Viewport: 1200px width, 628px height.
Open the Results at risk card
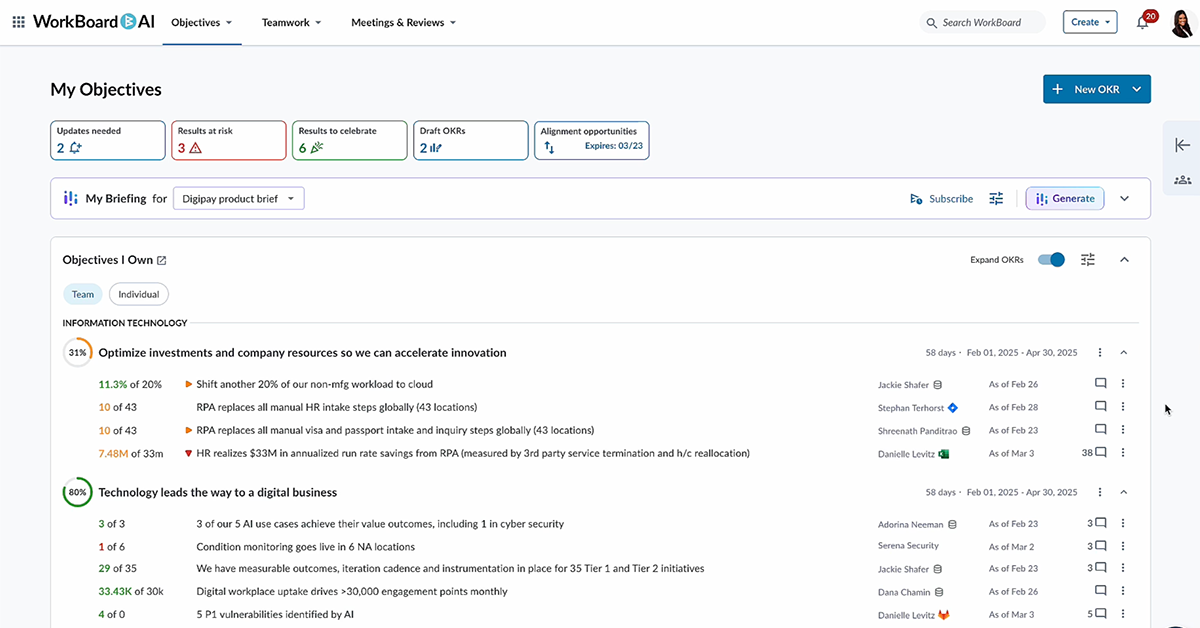[x=228, y=139]
